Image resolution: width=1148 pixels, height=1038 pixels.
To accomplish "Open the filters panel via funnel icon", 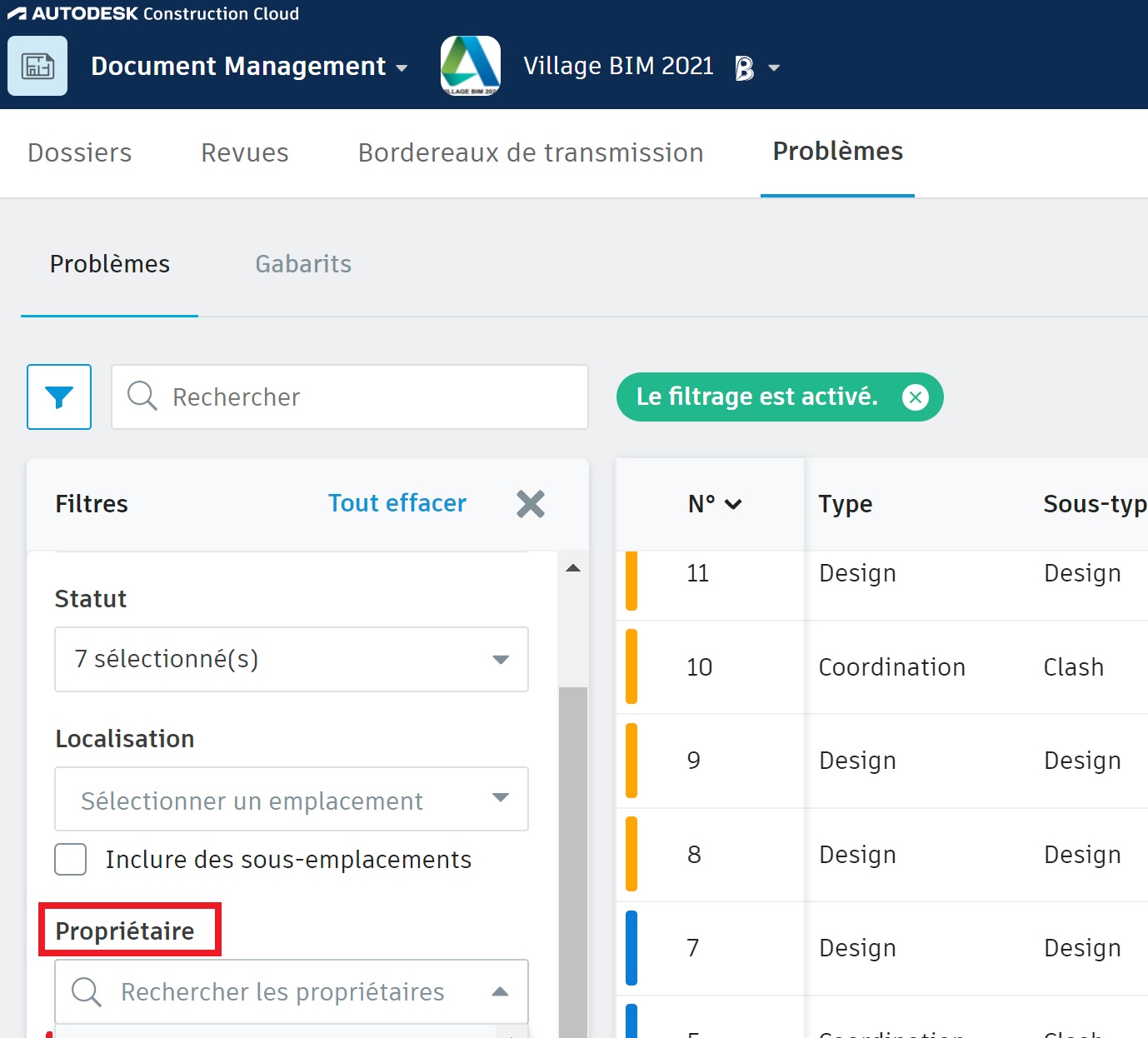I will pyautogui.click(x=58, y=397).
